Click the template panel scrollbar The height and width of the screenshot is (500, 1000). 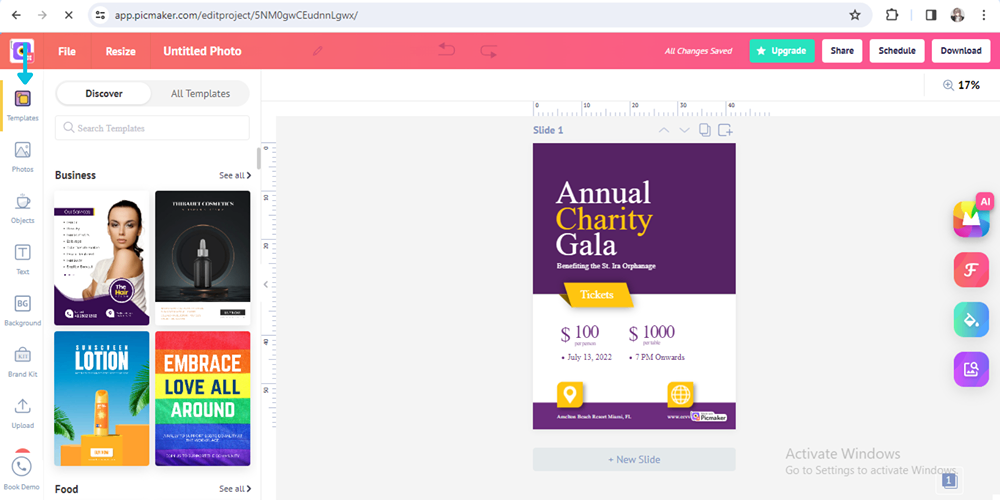258,158
